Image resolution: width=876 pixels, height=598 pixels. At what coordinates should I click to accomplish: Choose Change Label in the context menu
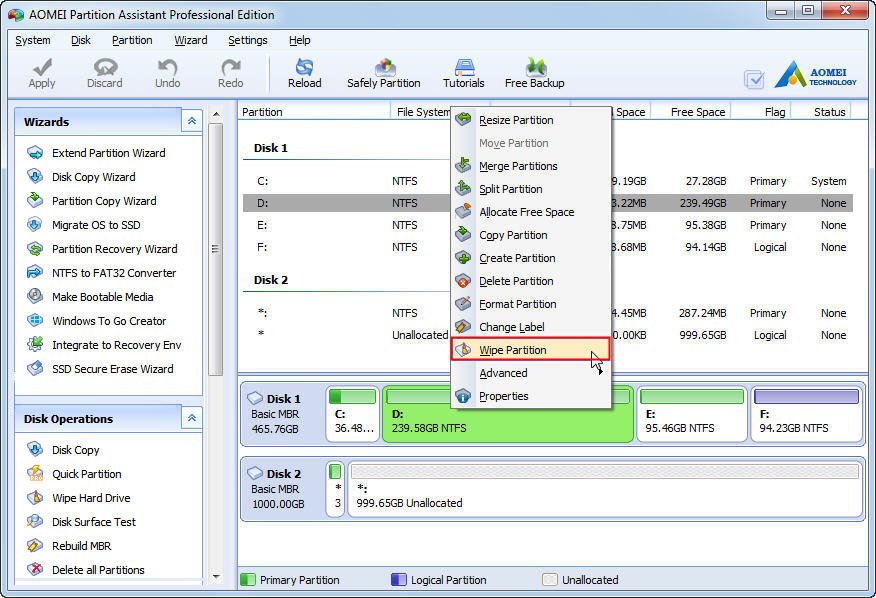[x=530, y=327]
